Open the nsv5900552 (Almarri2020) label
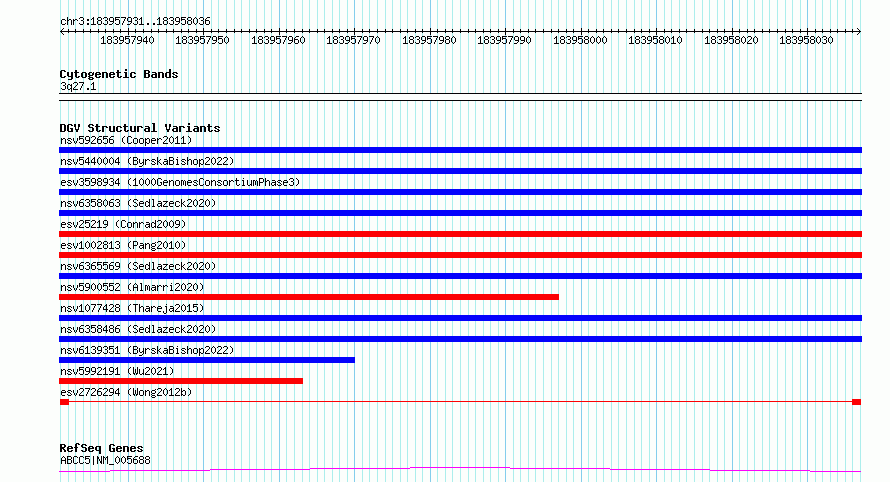Image resolution: width=890 pixels, height=482 pixels. pyautogui.click(x=132, y=287)
